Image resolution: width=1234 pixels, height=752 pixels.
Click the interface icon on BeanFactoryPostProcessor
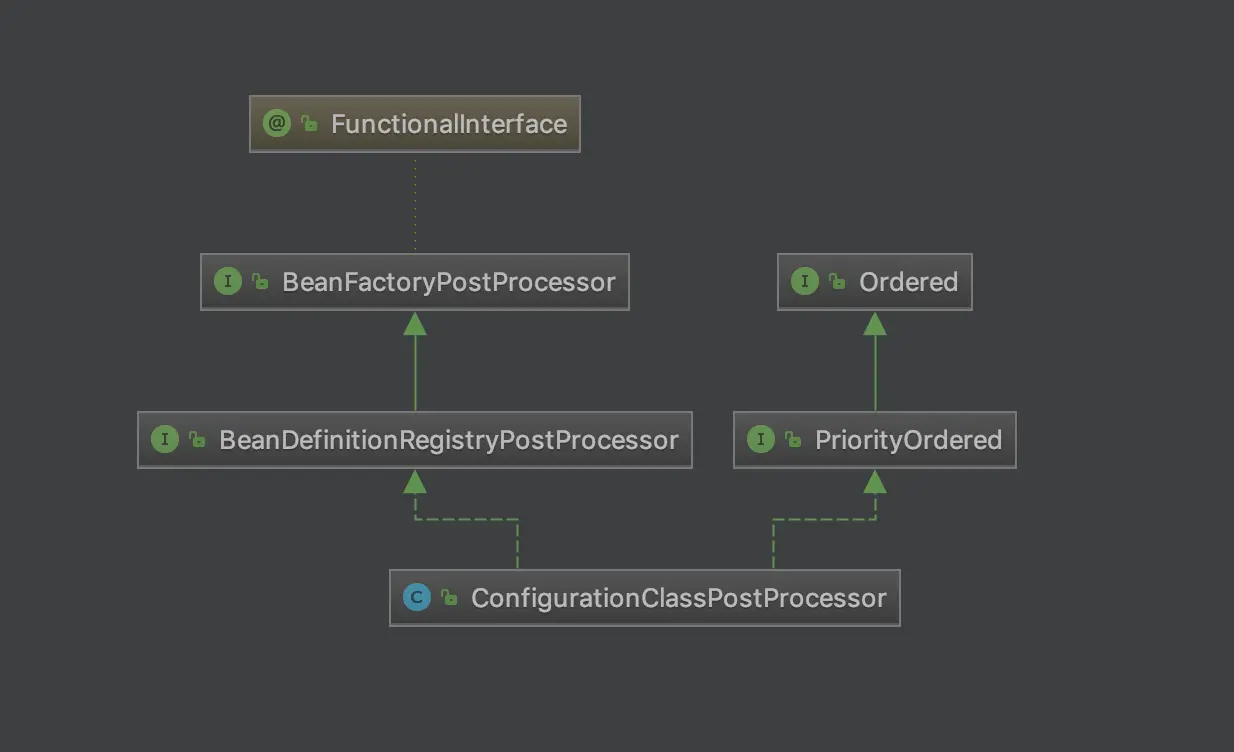click(228, 281)
